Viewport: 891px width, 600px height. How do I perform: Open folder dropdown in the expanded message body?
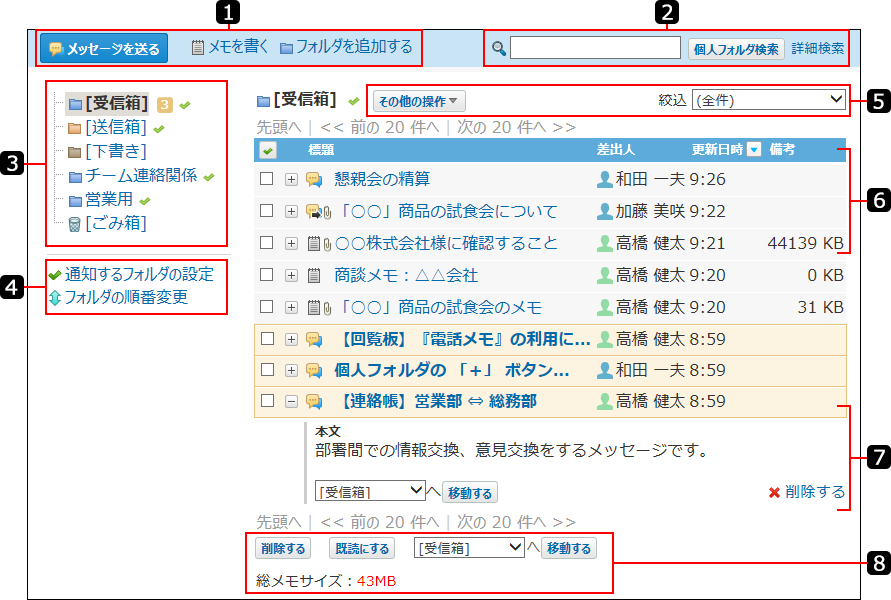(x=370, y=491)
